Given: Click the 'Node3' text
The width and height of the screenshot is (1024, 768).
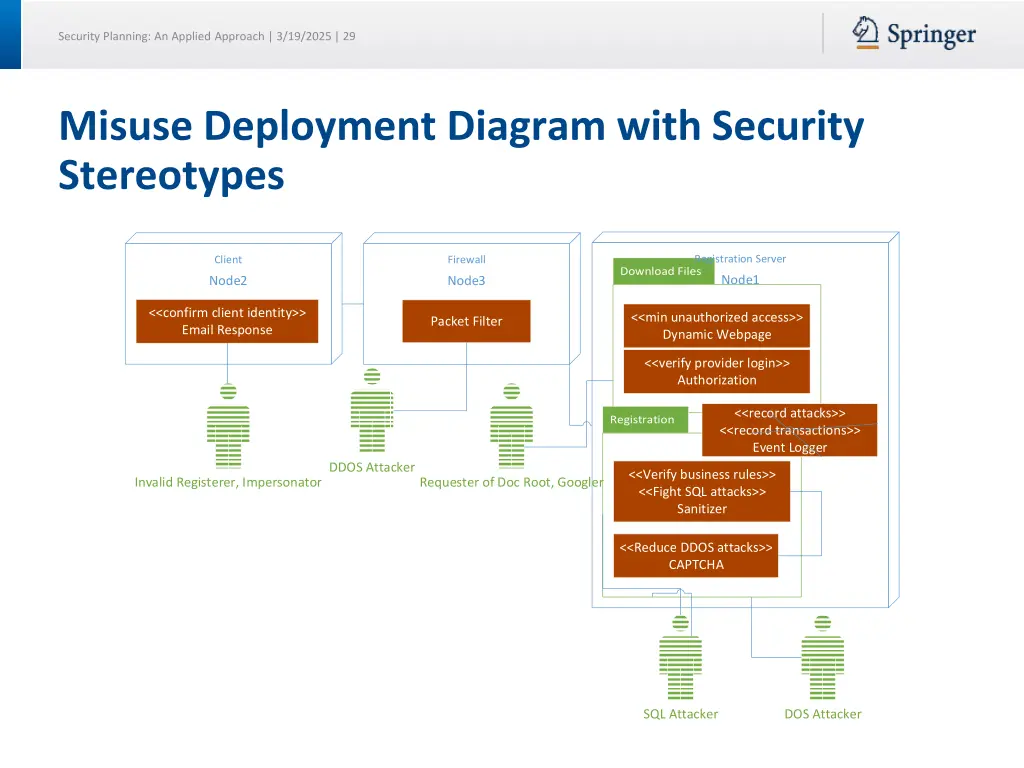Looking at the screenshot, I should [466, 280].
